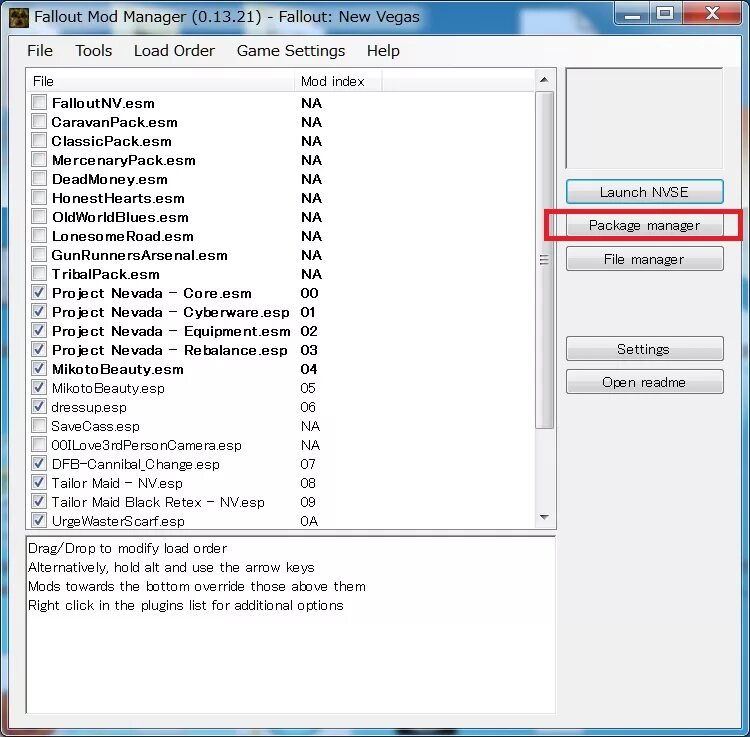
Task: Open the Game Settings menu
Action: tap(291, 51)
